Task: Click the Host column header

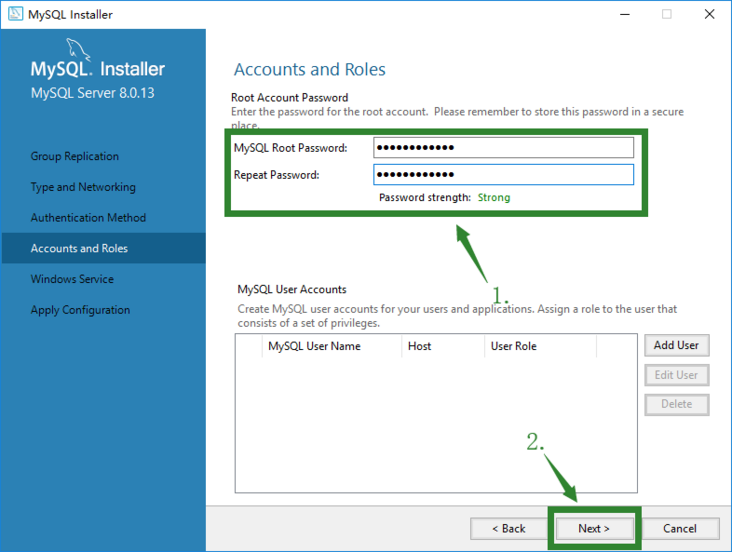Action: click(443, 346)
